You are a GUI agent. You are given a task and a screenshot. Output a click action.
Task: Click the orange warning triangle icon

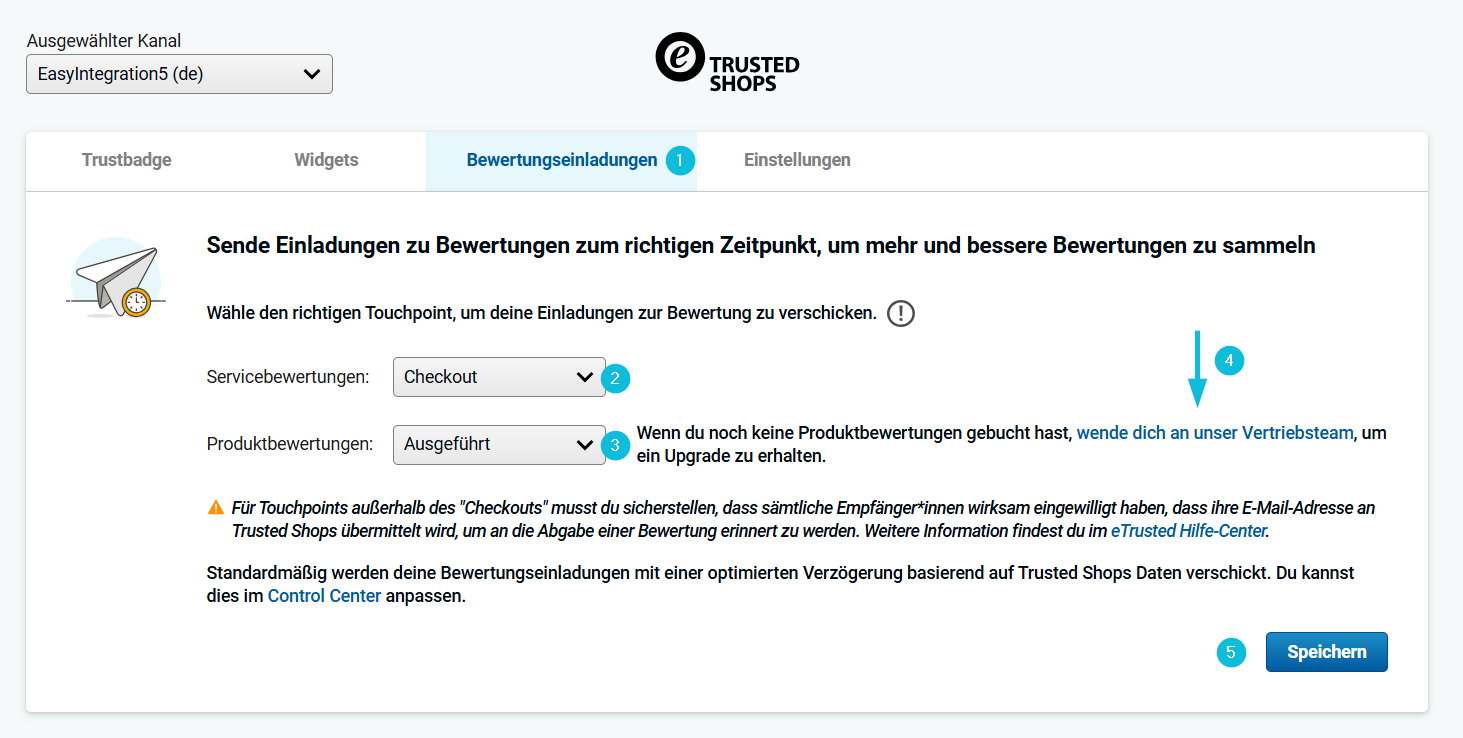click(x=215, y=507)
